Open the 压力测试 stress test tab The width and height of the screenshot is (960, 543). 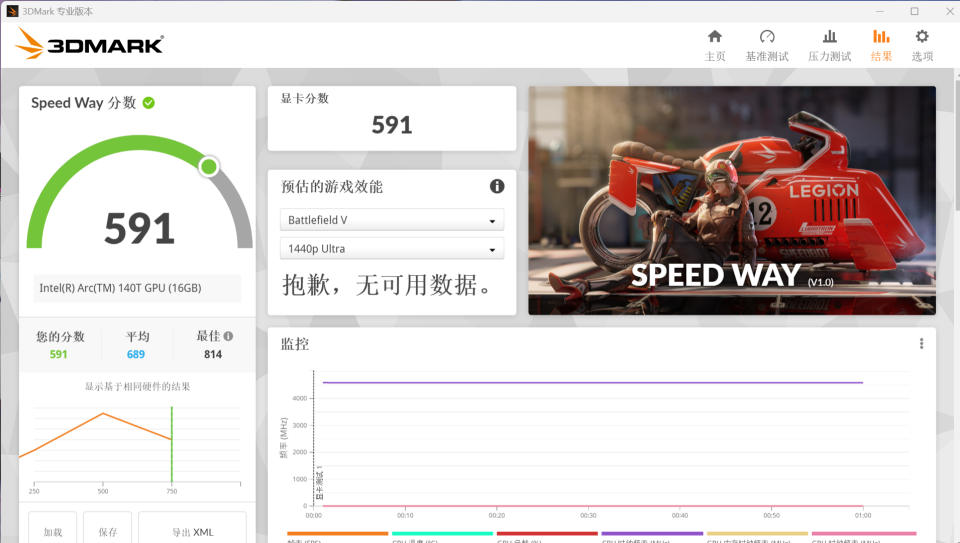[829, 46]
